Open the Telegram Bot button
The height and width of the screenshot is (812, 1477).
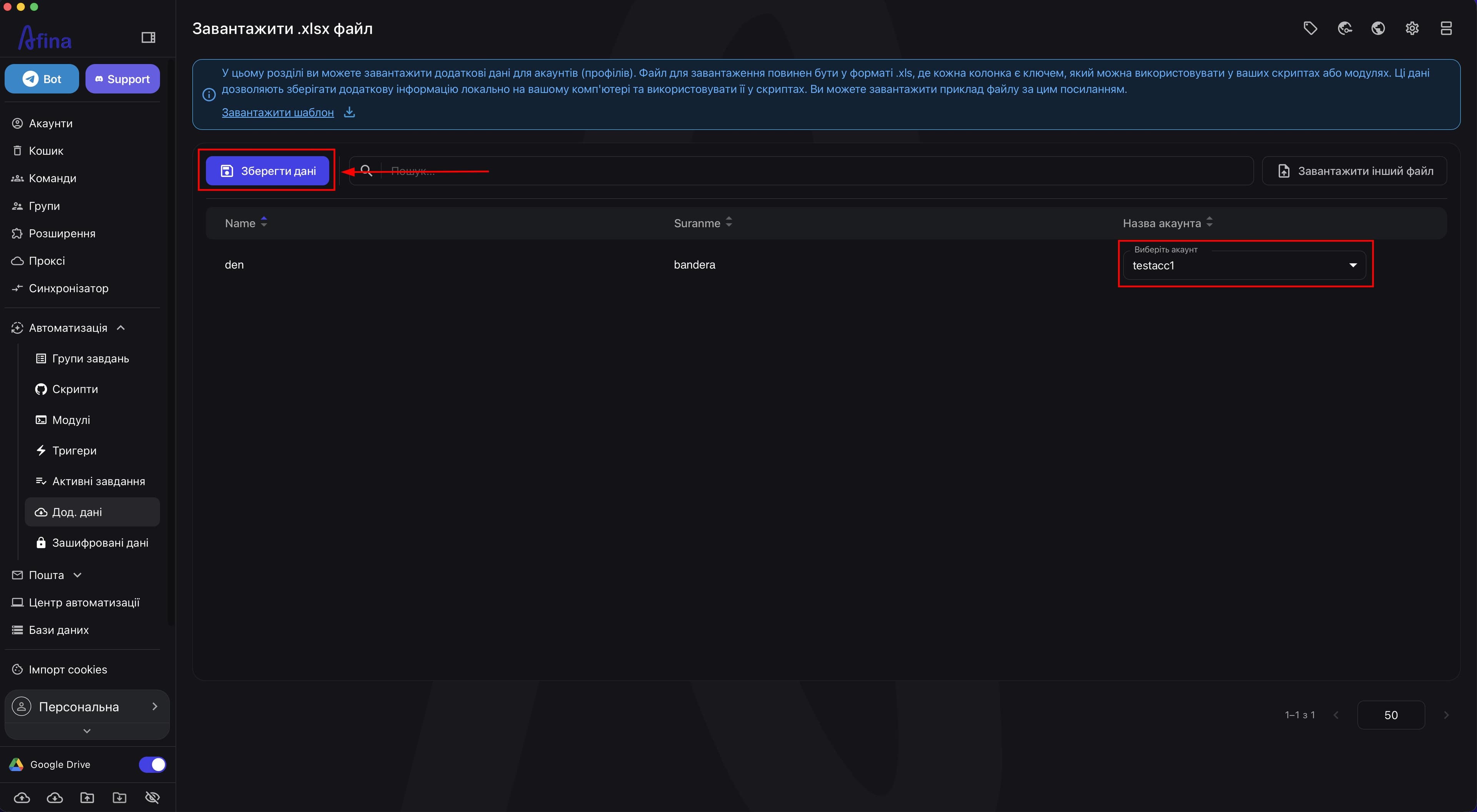click(x=42, y=78)
